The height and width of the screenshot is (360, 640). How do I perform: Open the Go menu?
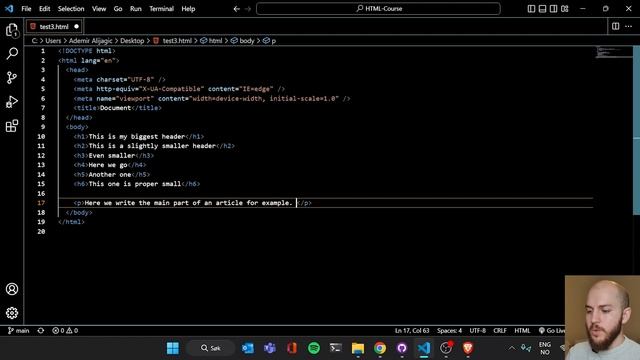[x=118, y=9]
